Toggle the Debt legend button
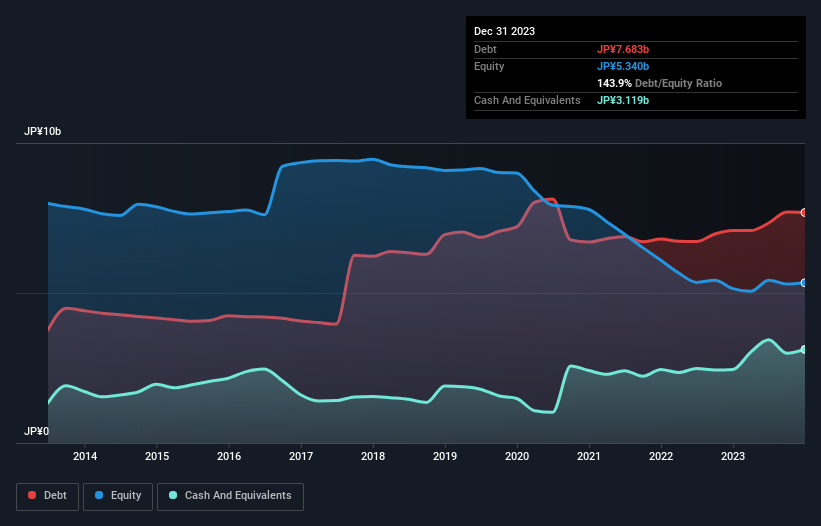821x526 pixels. pos(48,496)
